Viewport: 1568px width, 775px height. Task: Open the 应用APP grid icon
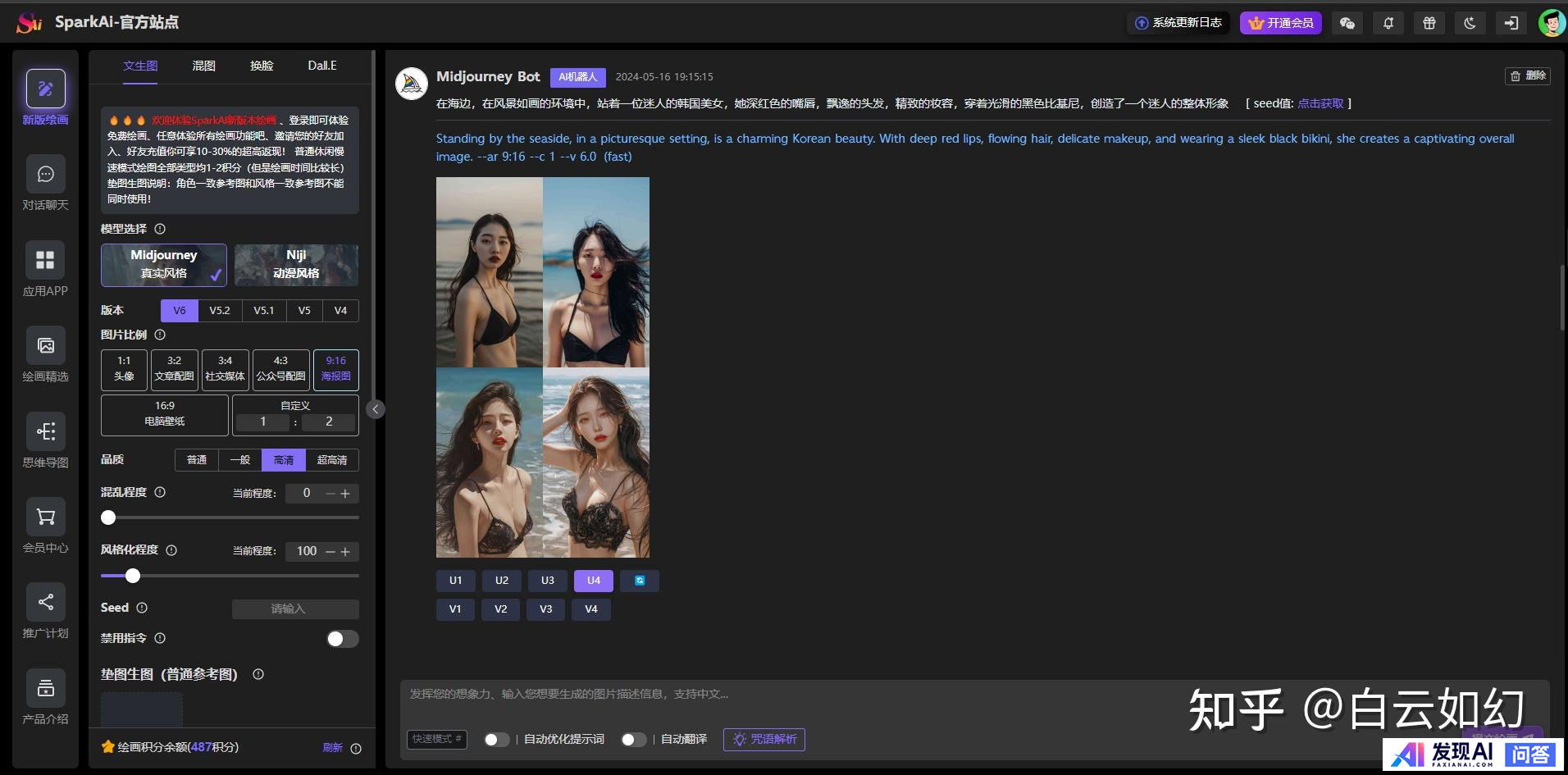pyautogui.click(x=45, y=261)
